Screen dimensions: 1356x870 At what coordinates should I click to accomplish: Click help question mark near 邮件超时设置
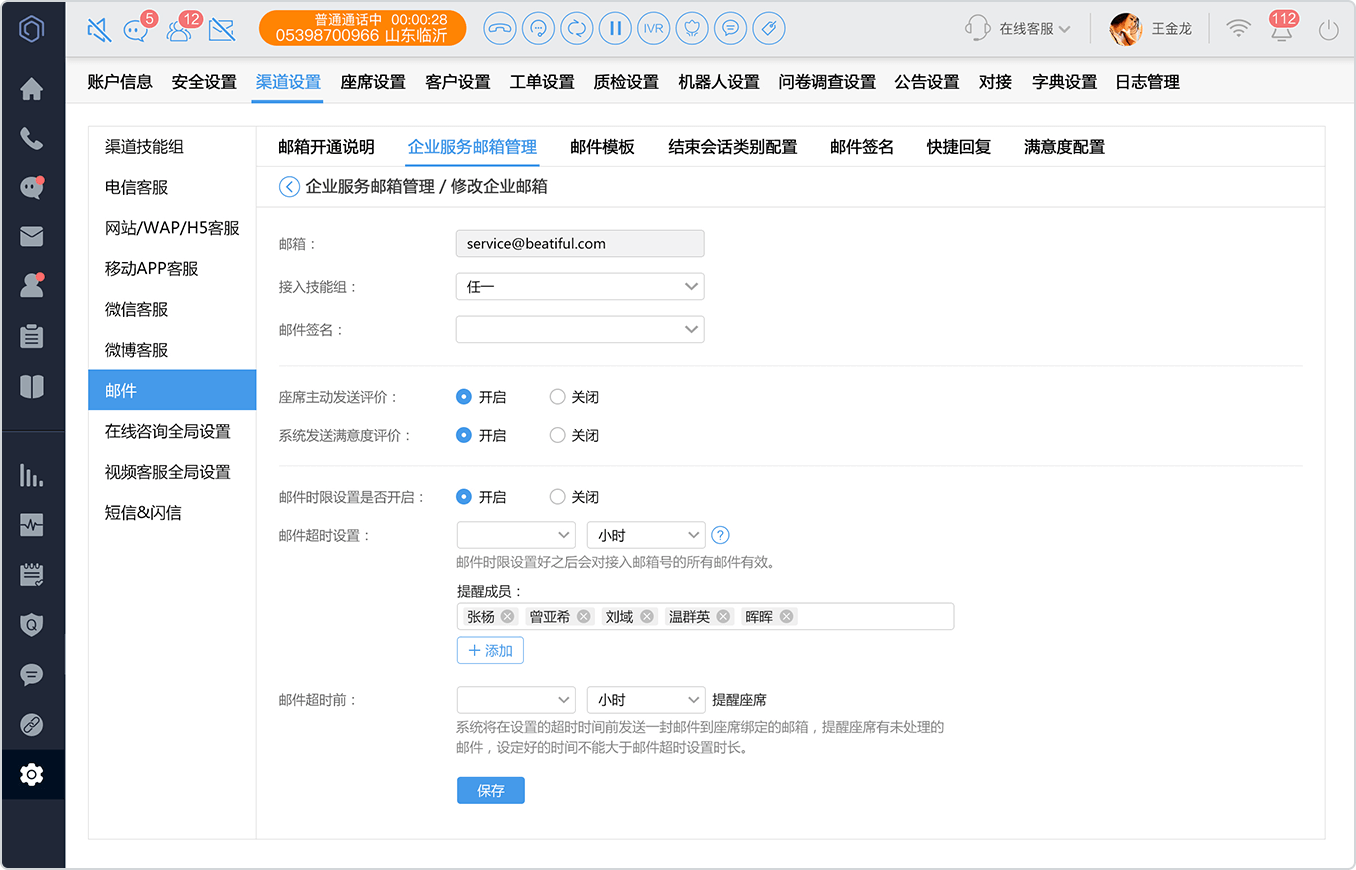pos(720,535)
